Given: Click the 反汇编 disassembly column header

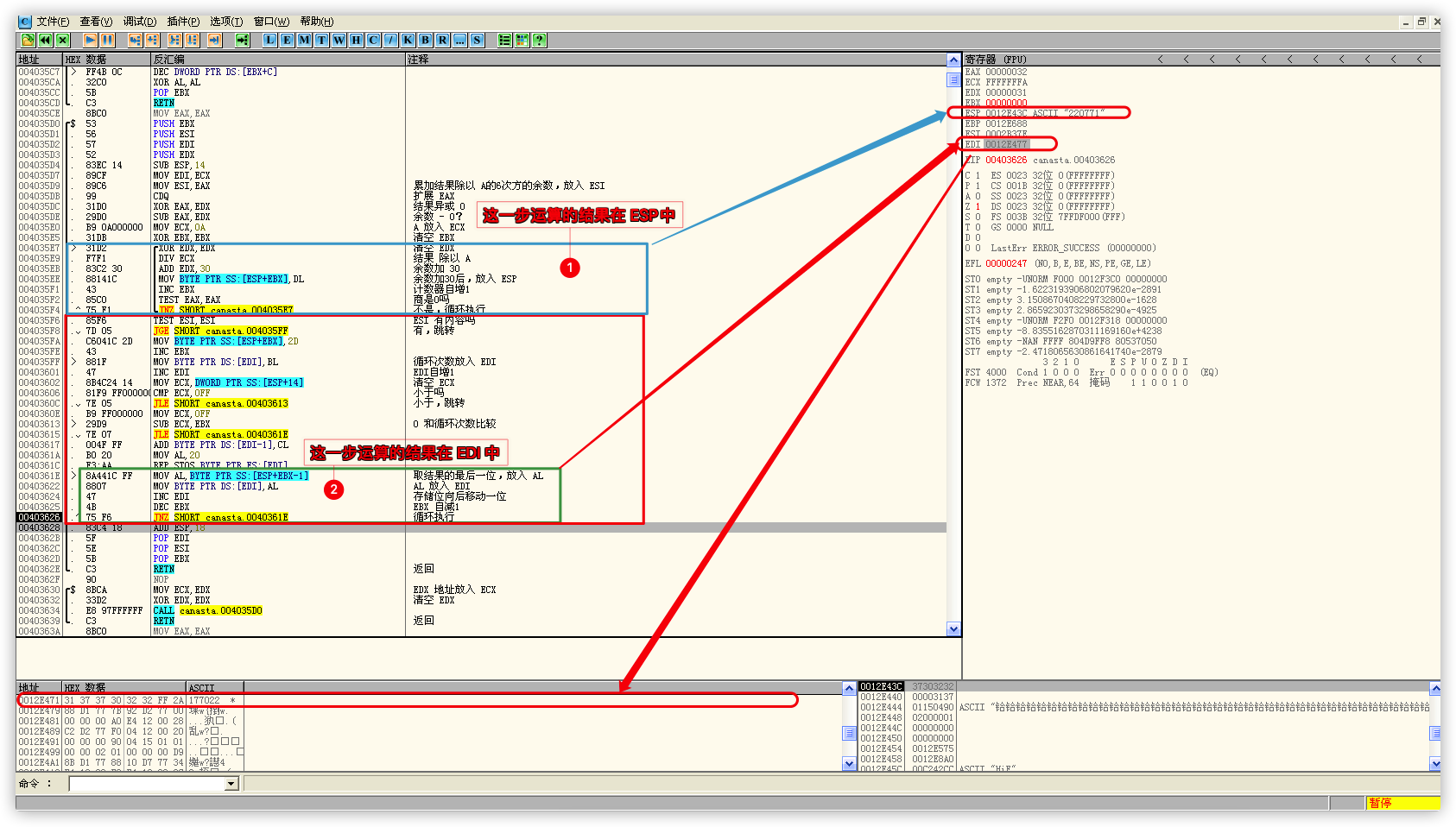Looking at the screenshot, I should [x=169, y=60].
